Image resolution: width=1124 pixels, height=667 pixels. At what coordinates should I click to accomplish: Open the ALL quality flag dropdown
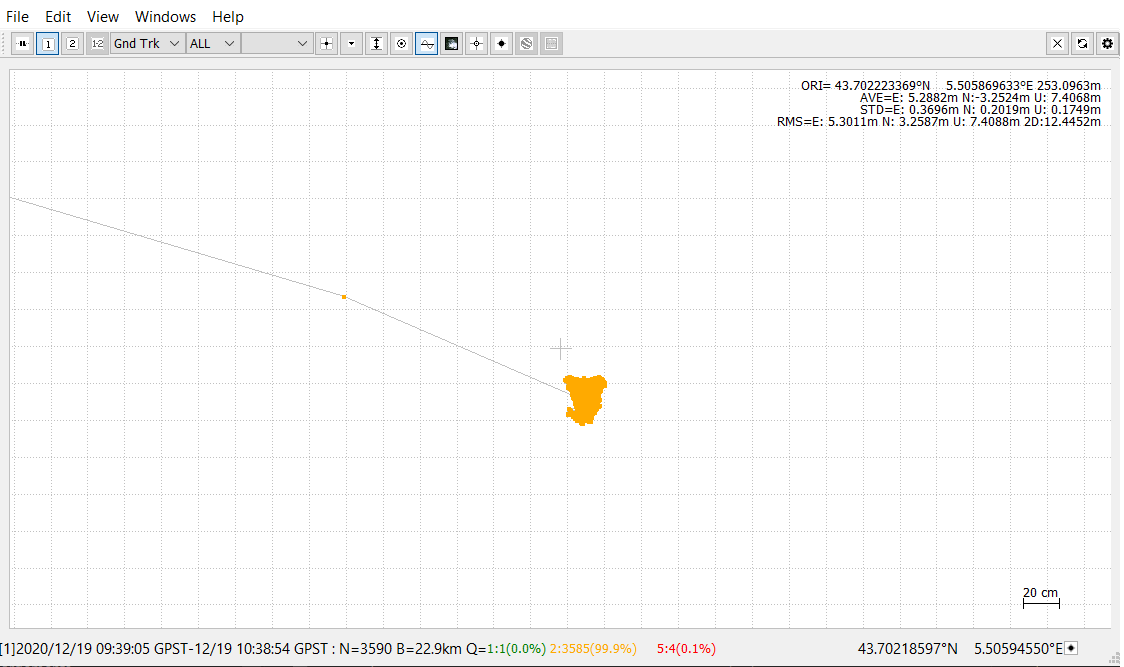point(212,44)
